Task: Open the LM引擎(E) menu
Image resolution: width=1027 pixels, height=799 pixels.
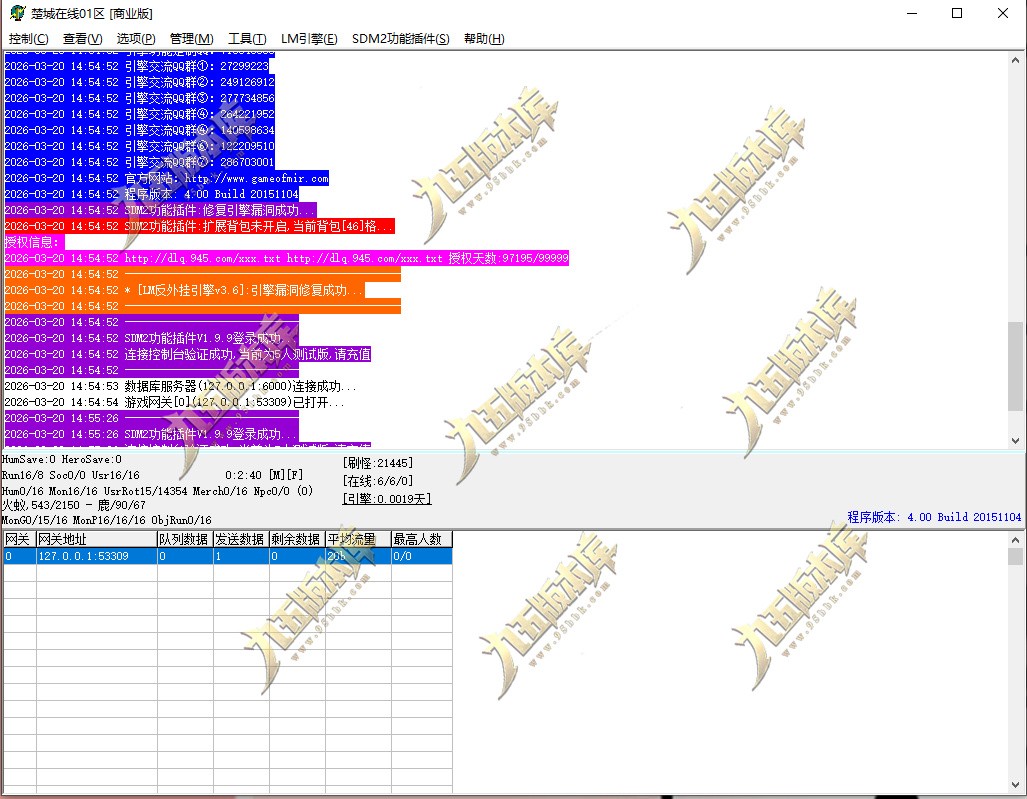Action: [x=309, y=39]
